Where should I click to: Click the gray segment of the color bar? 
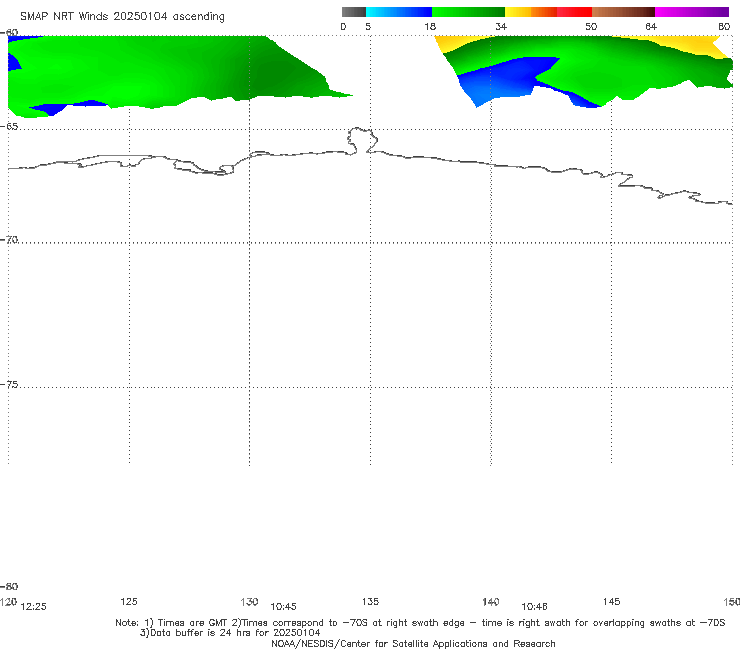point(353,12)
